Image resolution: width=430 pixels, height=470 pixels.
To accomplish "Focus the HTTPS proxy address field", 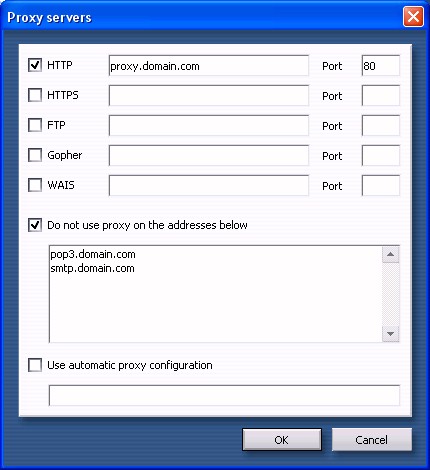I will (209, 96).
